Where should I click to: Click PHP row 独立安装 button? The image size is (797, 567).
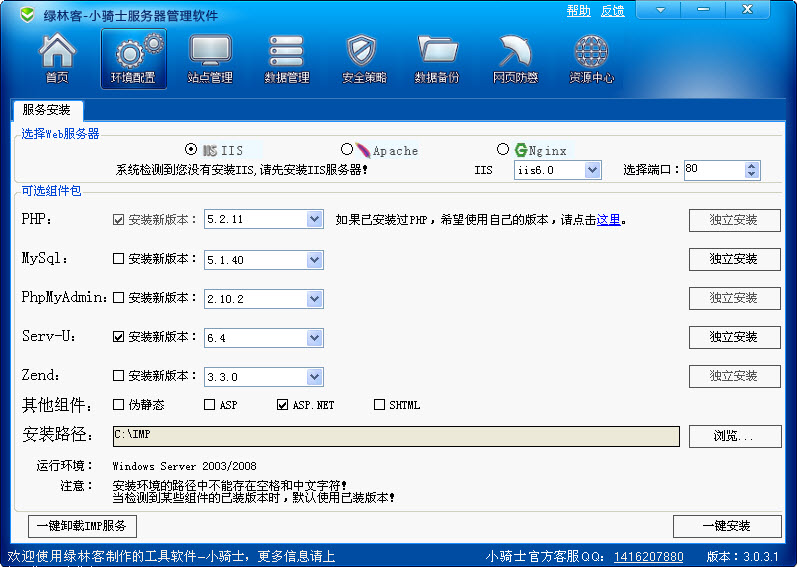click(734, 220)
